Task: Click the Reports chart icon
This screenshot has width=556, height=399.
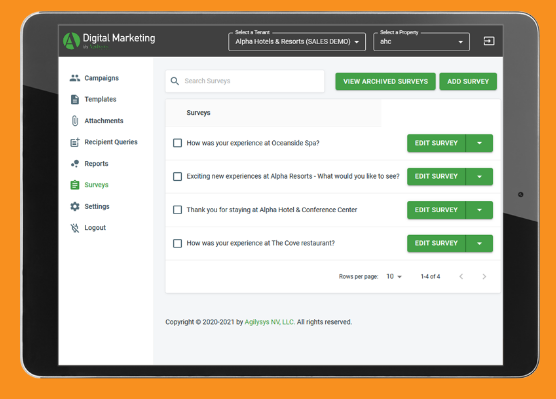Action: [75, 164]
